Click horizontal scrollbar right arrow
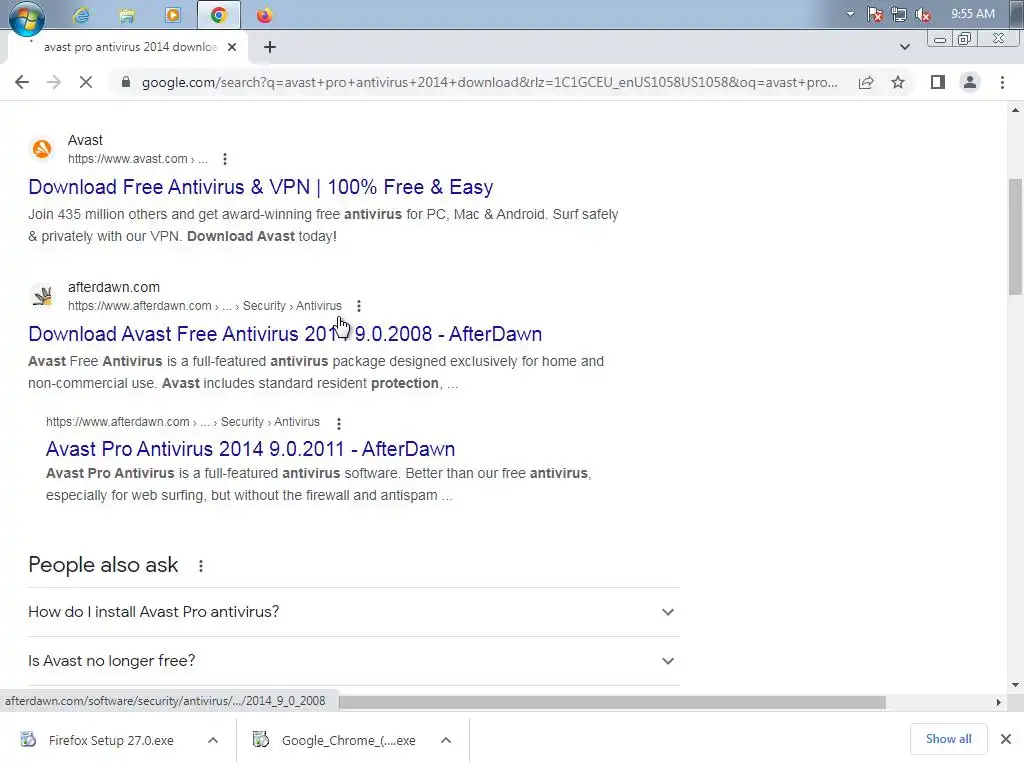 pyautogui.click(x=999, y=702)
